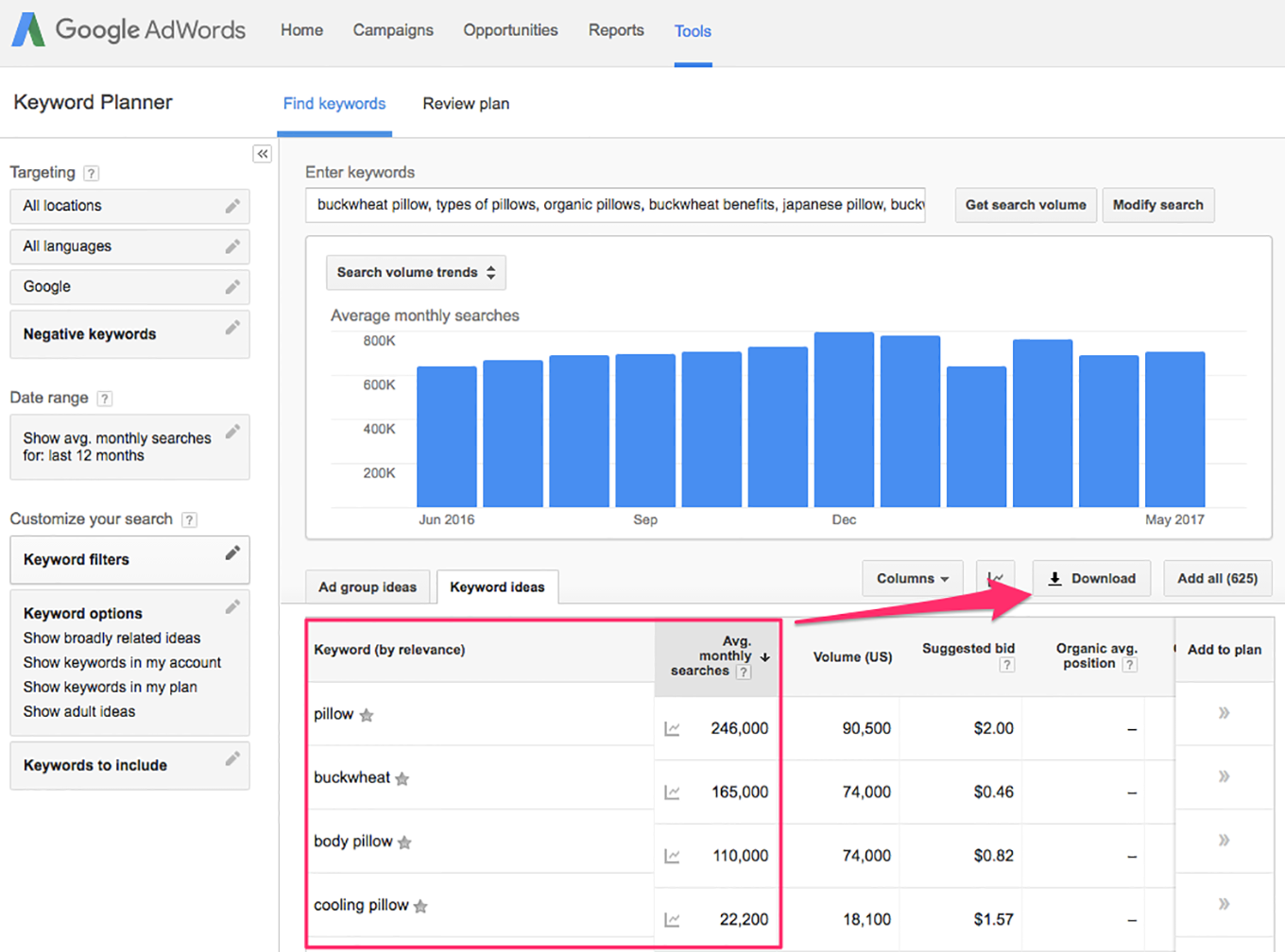Click Modify search button
This screenshot has width=1285, height=952.
(1158, 205)
